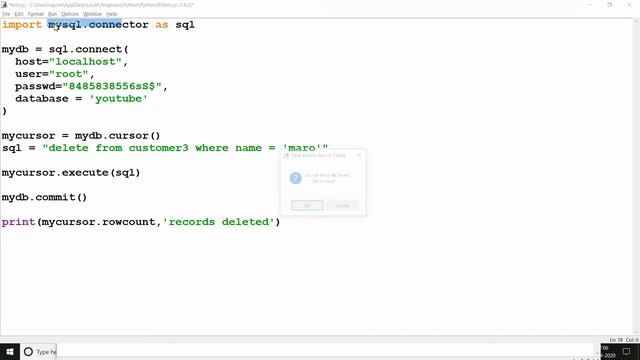
Task: Click the 'print' keyword on the last line
Action: click(18, 222)
